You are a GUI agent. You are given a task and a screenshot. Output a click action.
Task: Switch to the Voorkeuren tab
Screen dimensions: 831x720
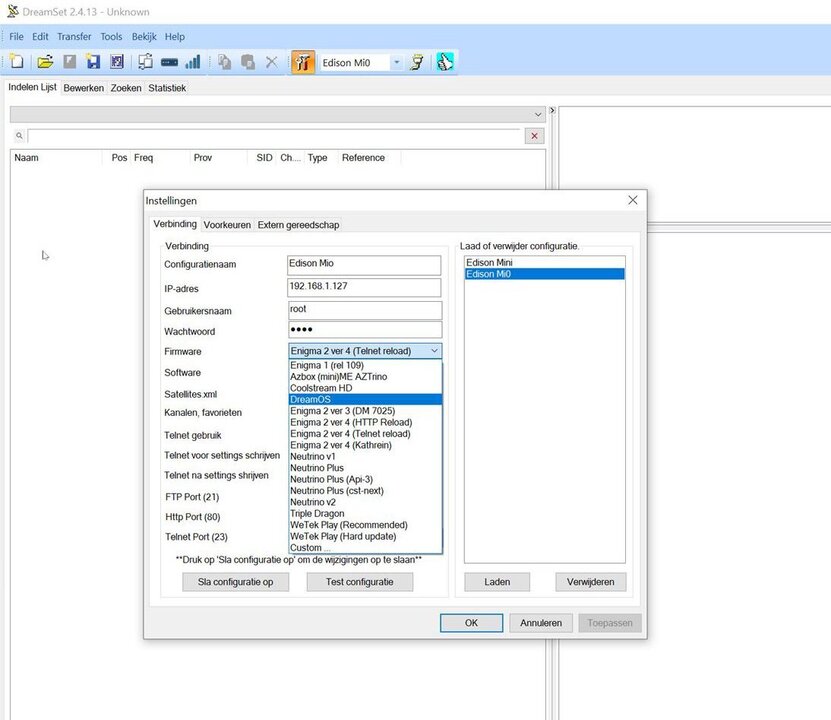point(226,224)
